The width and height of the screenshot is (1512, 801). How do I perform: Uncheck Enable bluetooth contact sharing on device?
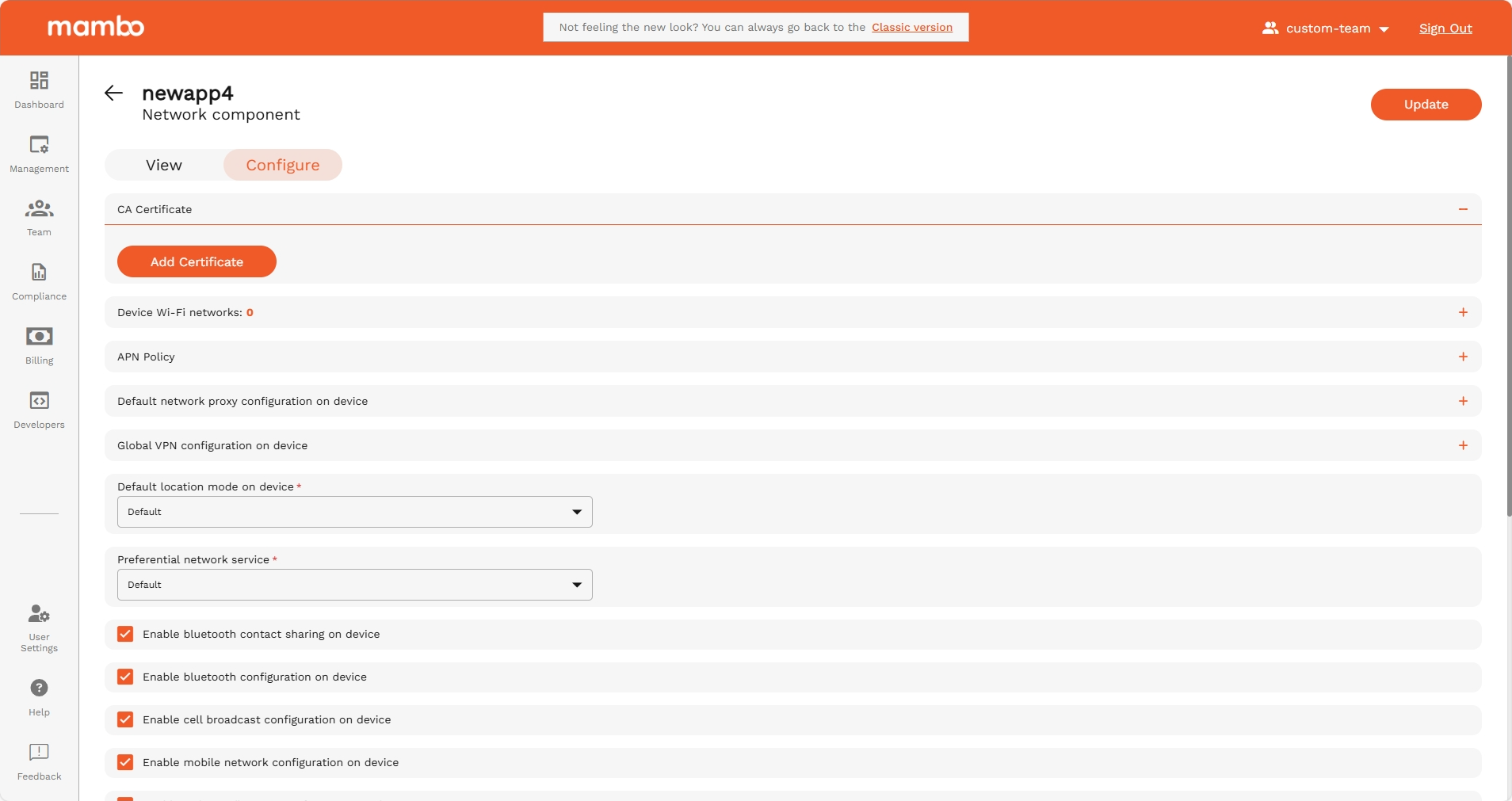pos(125,634)
